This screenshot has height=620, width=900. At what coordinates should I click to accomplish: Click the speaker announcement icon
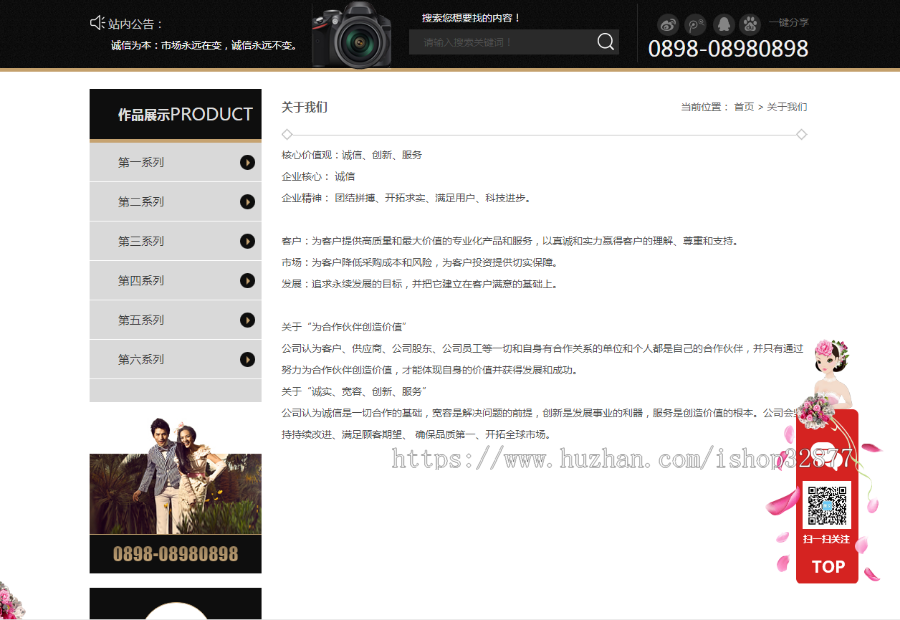pos(98,23)
